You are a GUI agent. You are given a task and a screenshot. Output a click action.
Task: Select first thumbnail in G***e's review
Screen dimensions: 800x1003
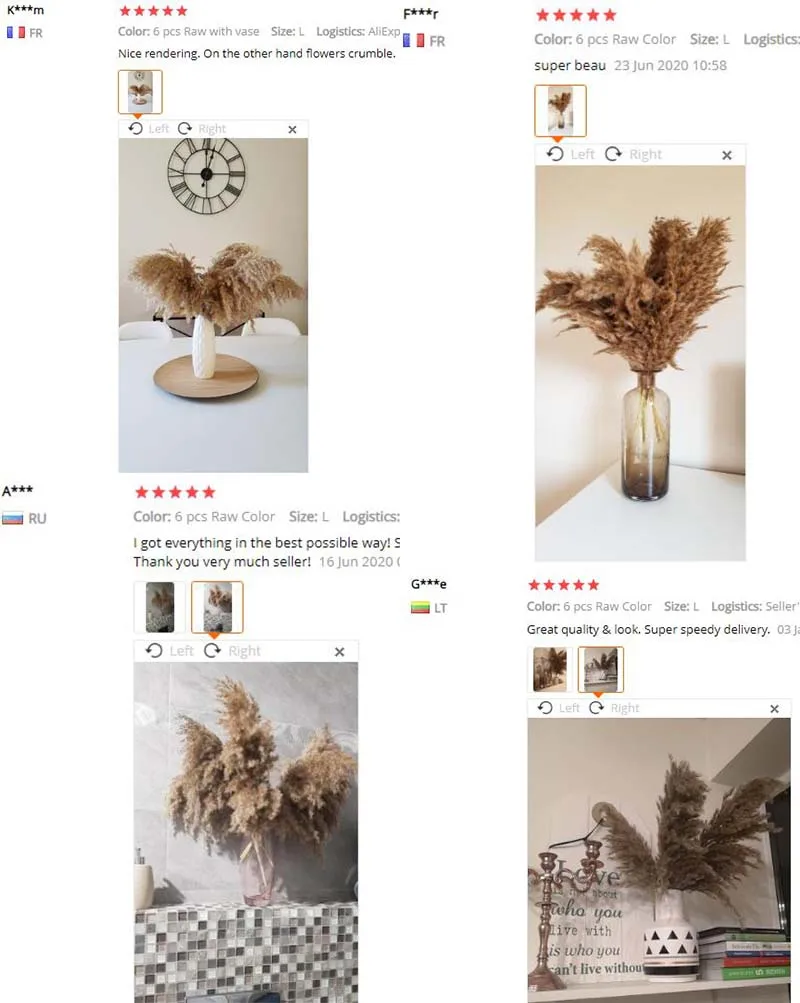click(550, 669)
